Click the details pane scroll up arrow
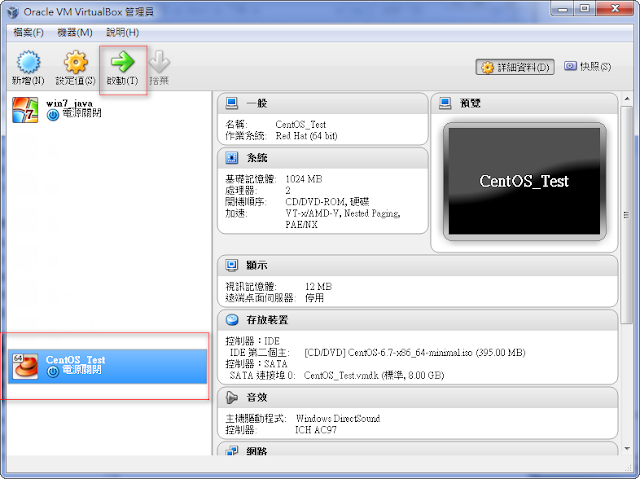 (627, 99)
